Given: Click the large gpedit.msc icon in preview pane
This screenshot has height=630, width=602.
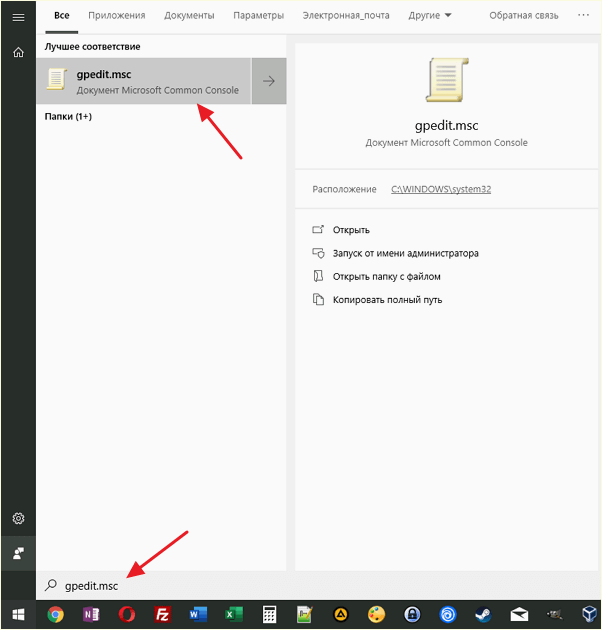Looking at the screenshot, I should click(447, 80).
